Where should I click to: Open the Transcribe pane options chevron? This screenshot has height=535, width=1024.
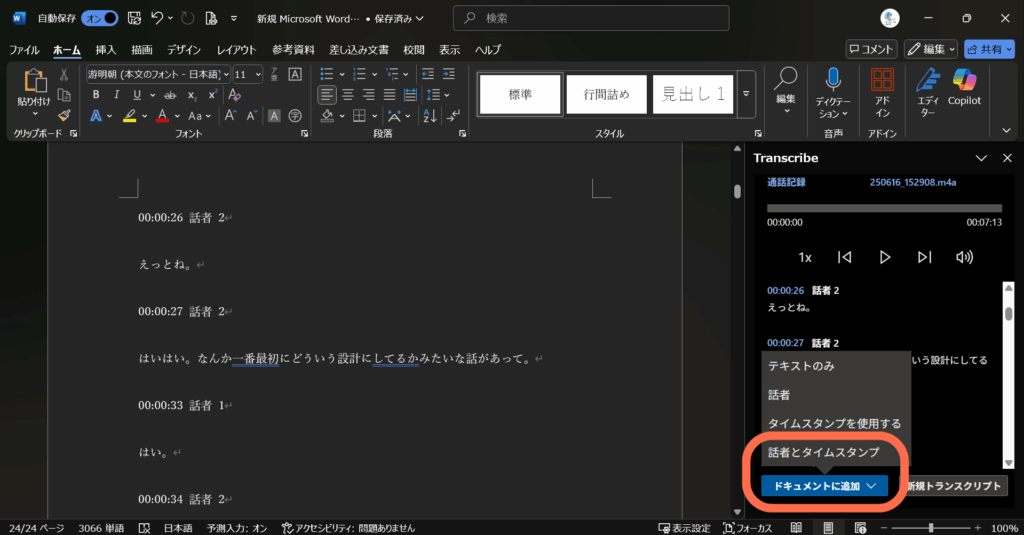(x=981, y=158)
